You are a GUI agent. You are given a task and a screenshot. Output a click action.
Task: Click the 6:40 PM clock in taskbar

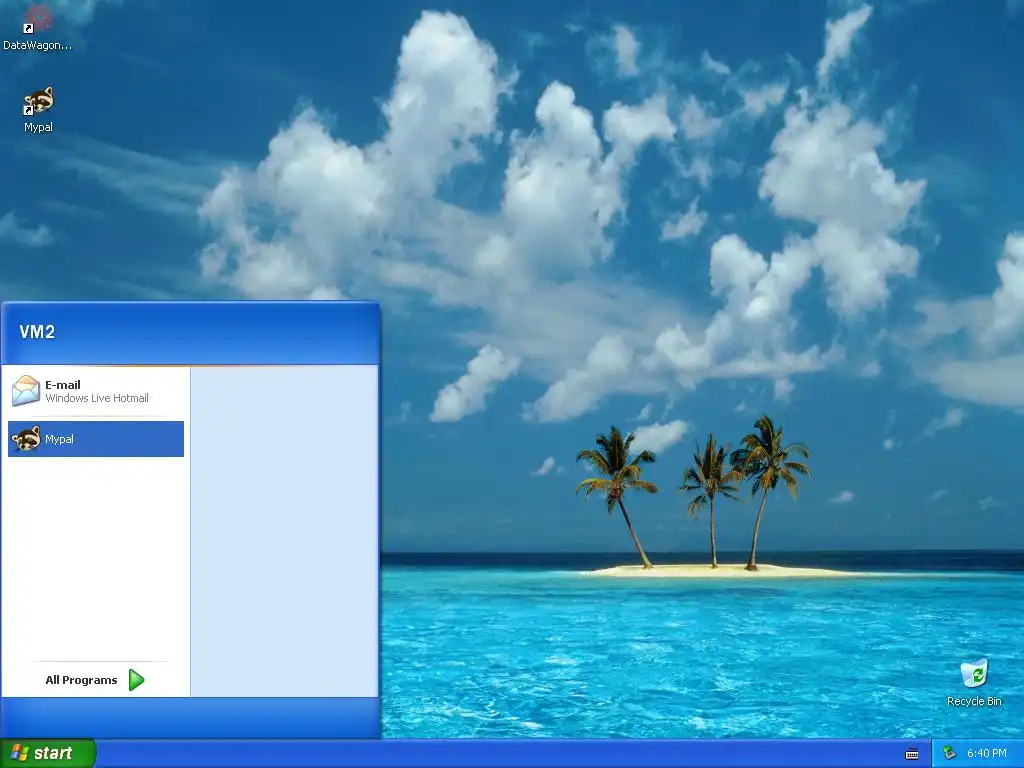pos(987,753)
